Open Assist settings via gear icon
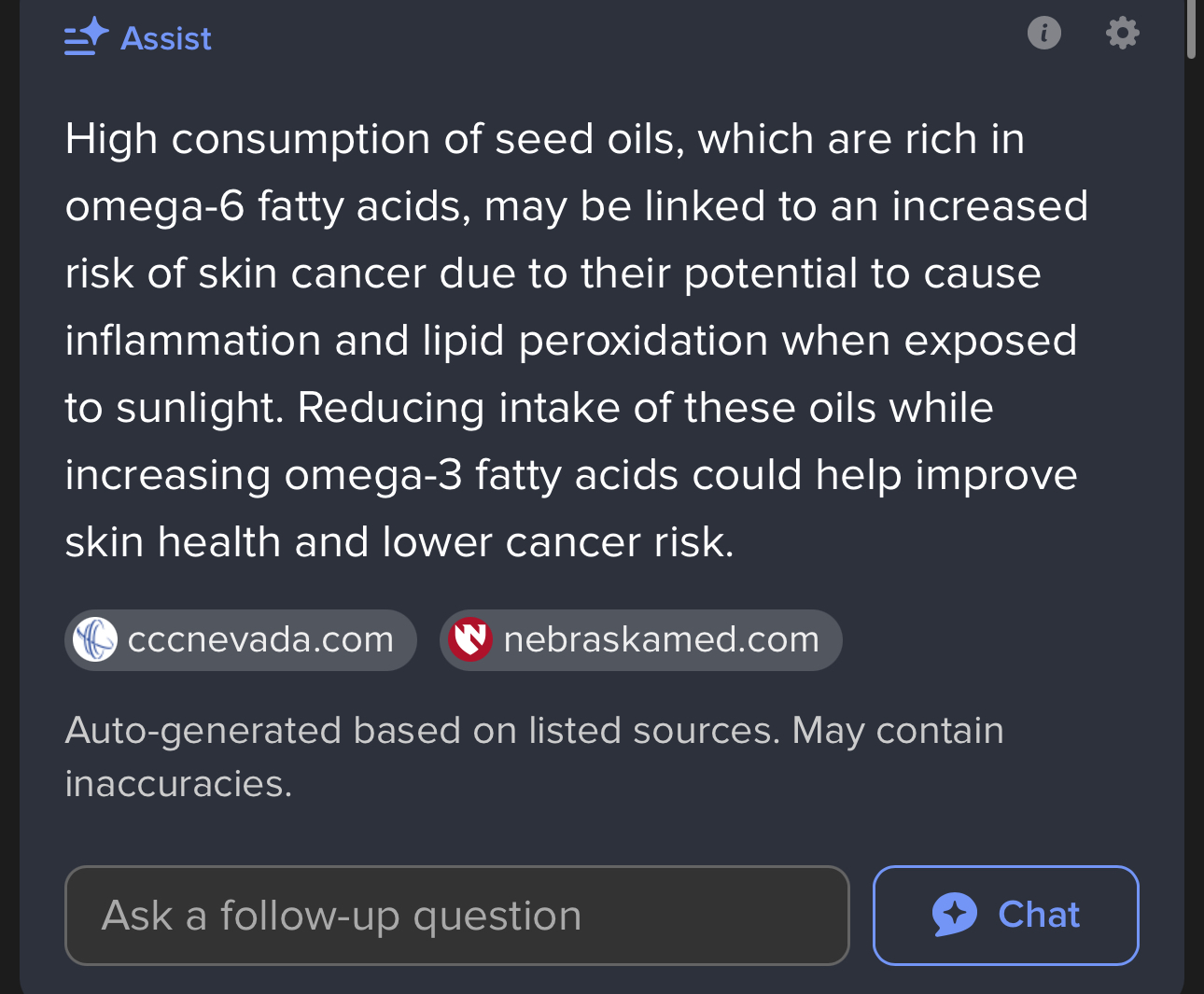 1123,33
